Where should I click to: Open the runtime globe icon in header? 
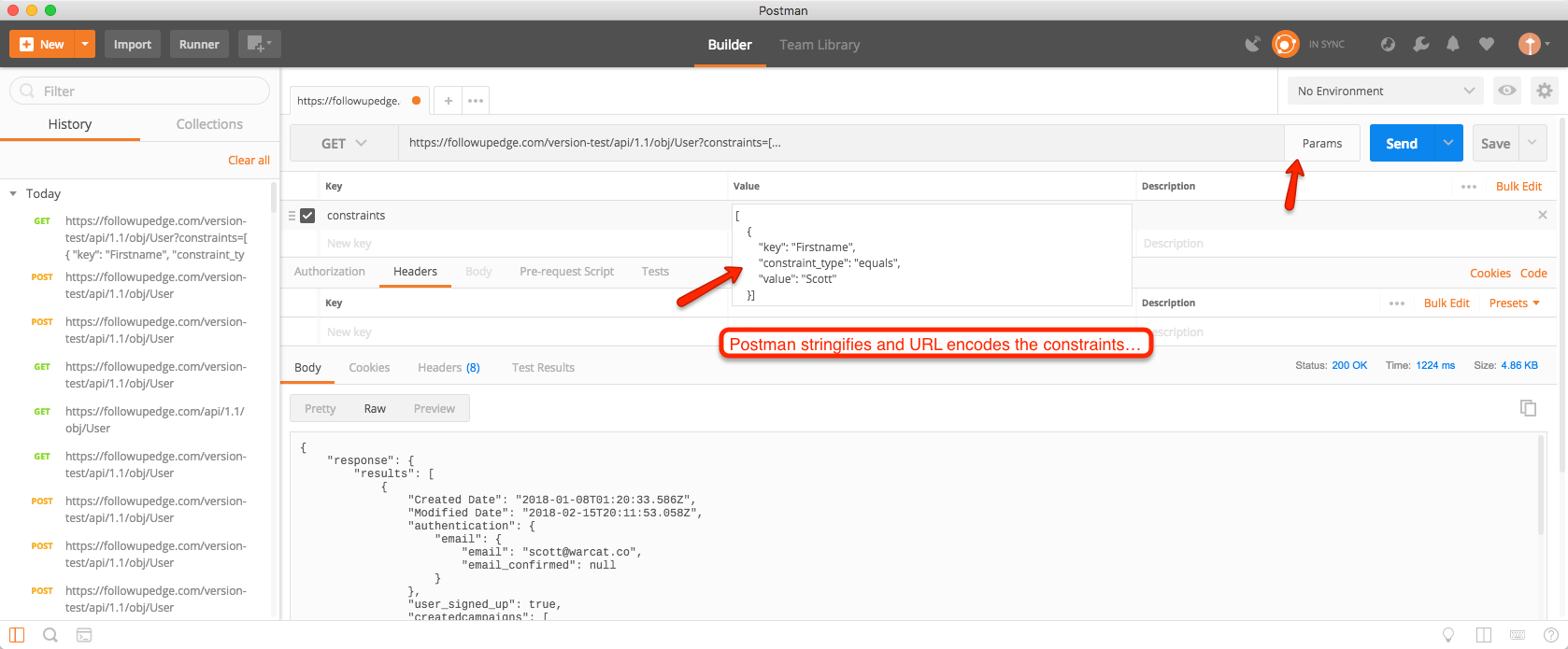[1388, 44]
